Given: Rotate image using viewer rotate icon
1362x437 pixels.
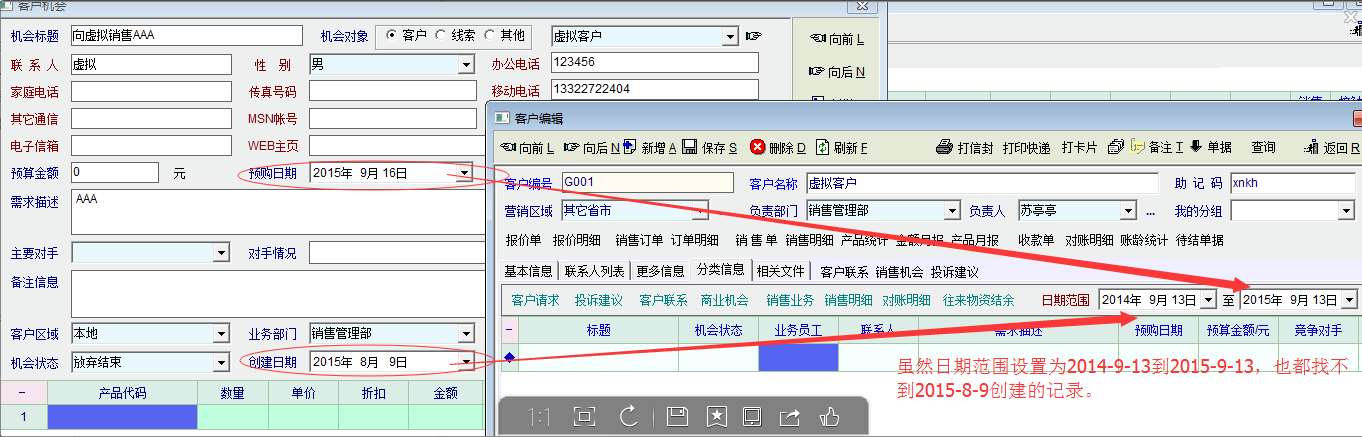Looking at the screenshot, I should coord(629,415).
